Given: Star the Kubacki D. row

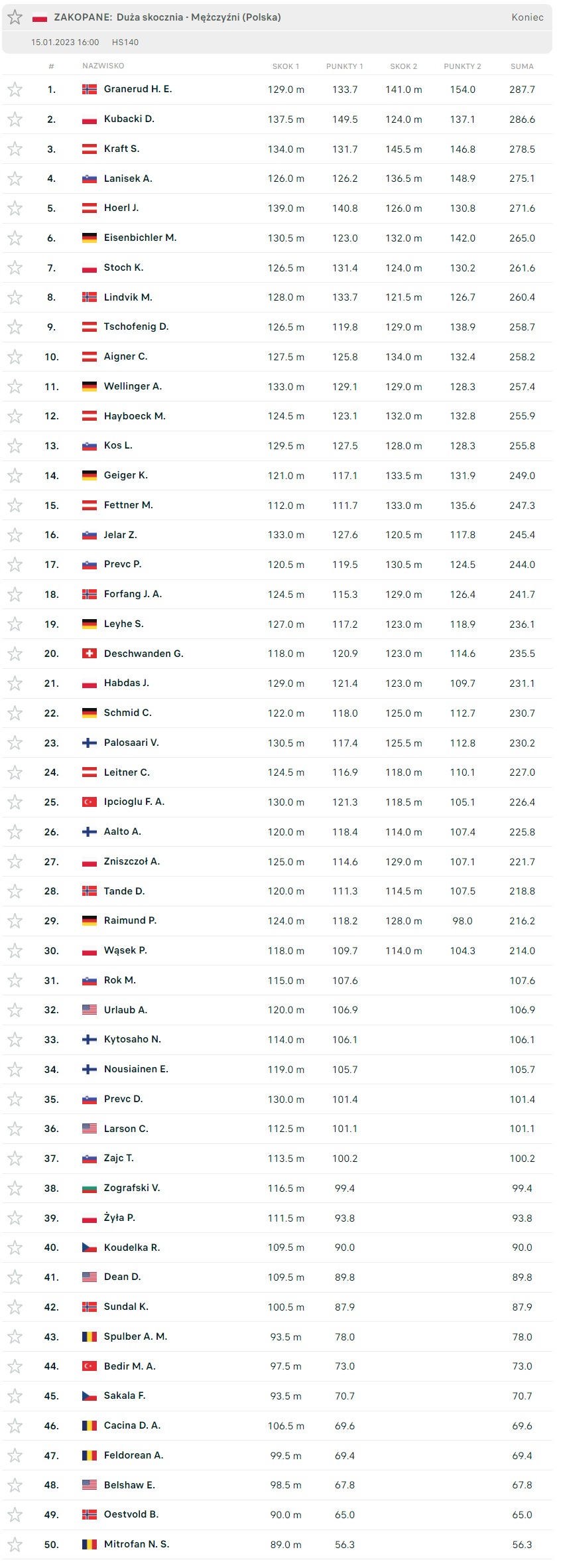Looking at the screenshot, I should coord(15,119).
